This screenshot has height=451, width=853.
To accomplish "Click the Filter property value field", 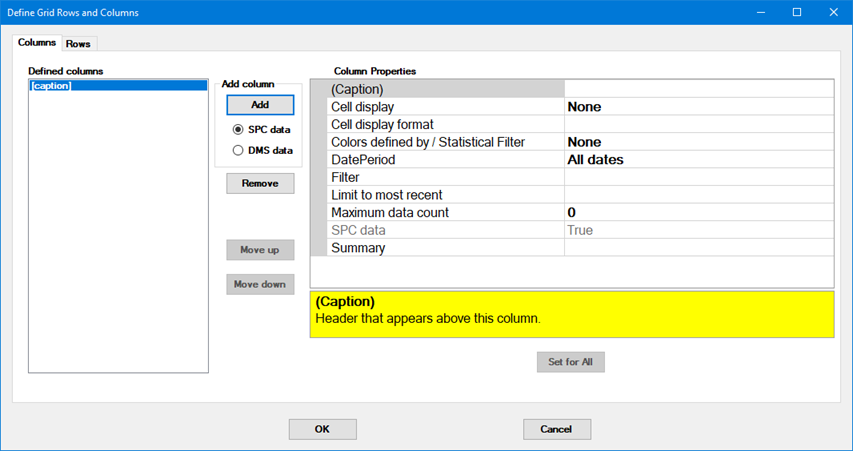I will click(x=697, y=177).
